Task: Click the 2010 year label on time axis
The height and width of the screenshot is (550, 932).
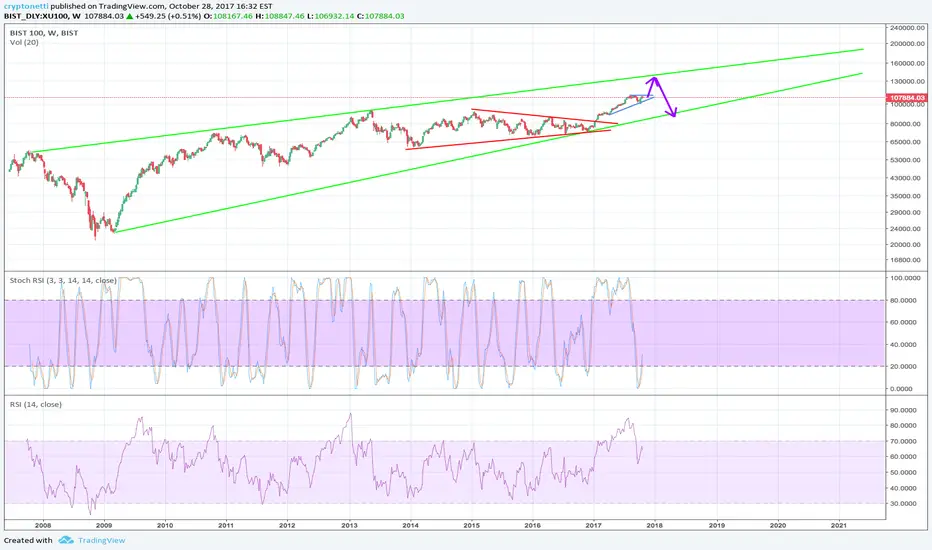Action: (165, 525)
